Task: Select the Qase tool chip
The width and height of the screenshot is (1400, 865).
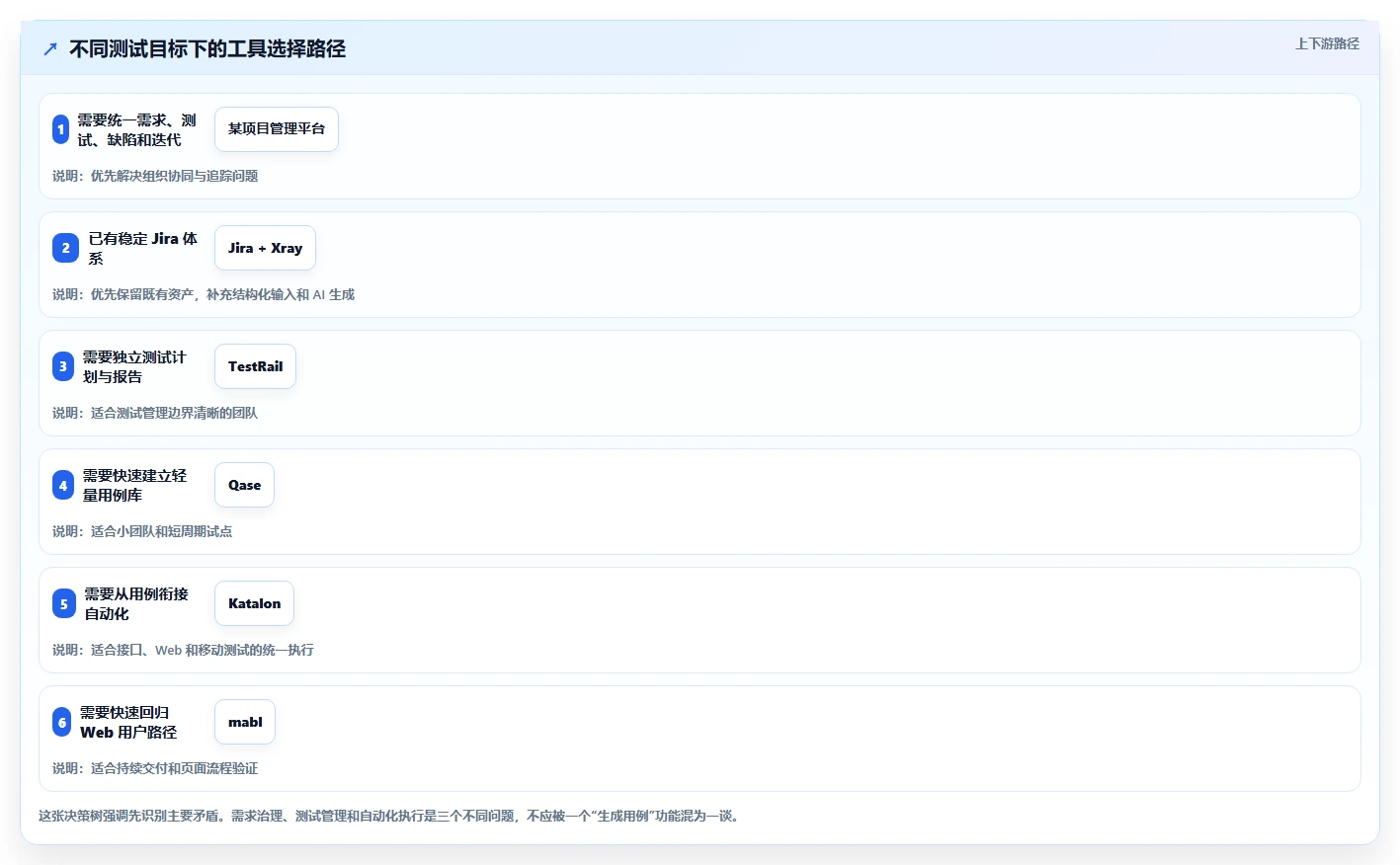Action: pos(244,485)
